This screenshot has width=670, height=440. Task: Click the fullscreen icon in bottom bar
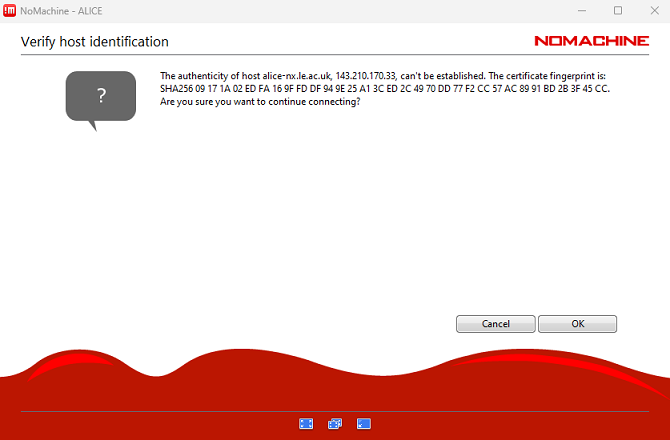pos(306,423)
